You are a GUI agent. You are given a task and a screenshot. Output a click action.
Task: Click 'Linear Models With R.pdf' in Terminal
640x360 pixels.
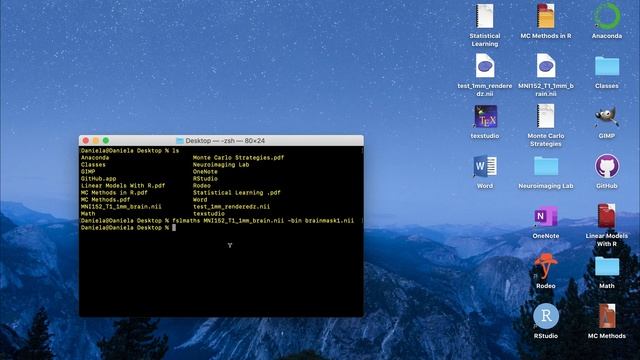tap(123, 185)
